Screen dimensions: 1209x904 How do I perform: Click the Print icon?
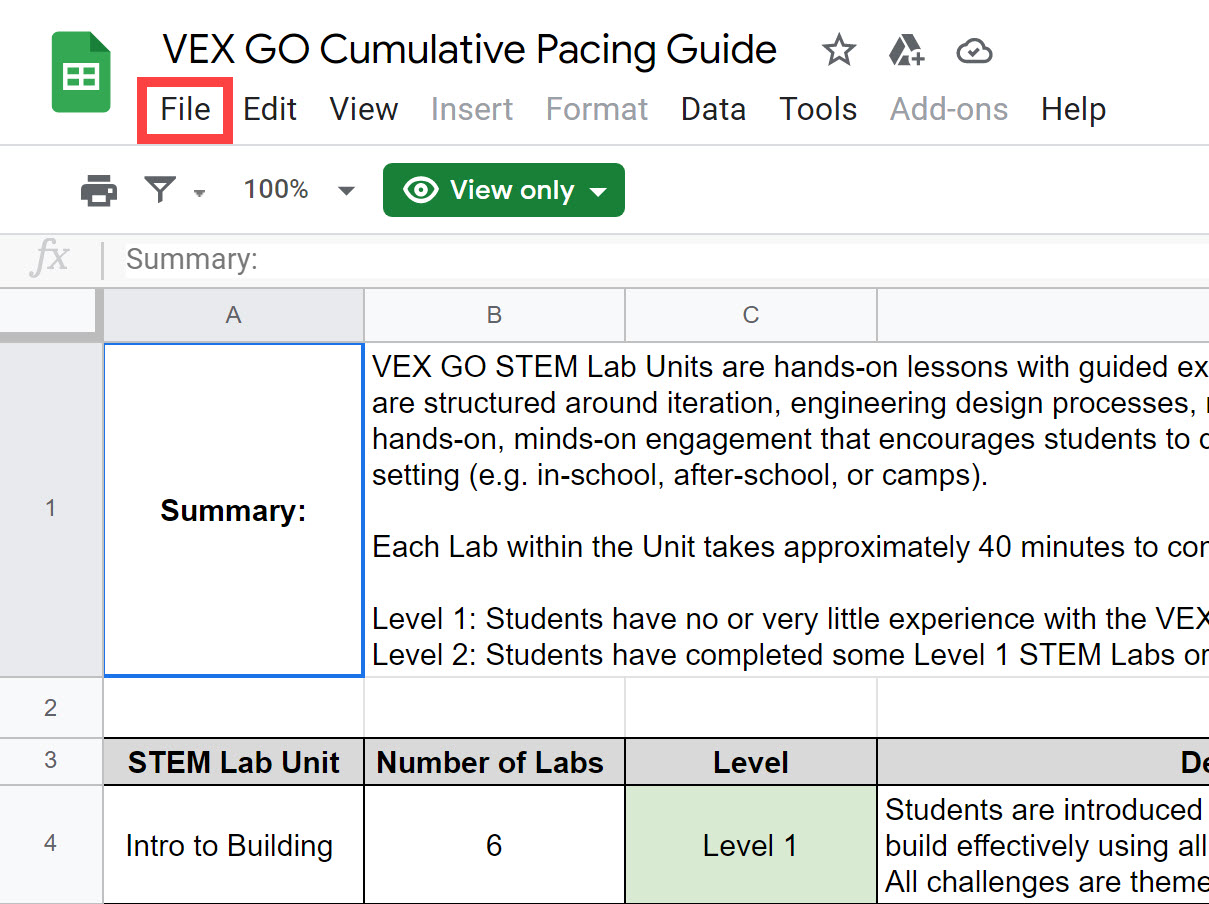tap(97, 190)
